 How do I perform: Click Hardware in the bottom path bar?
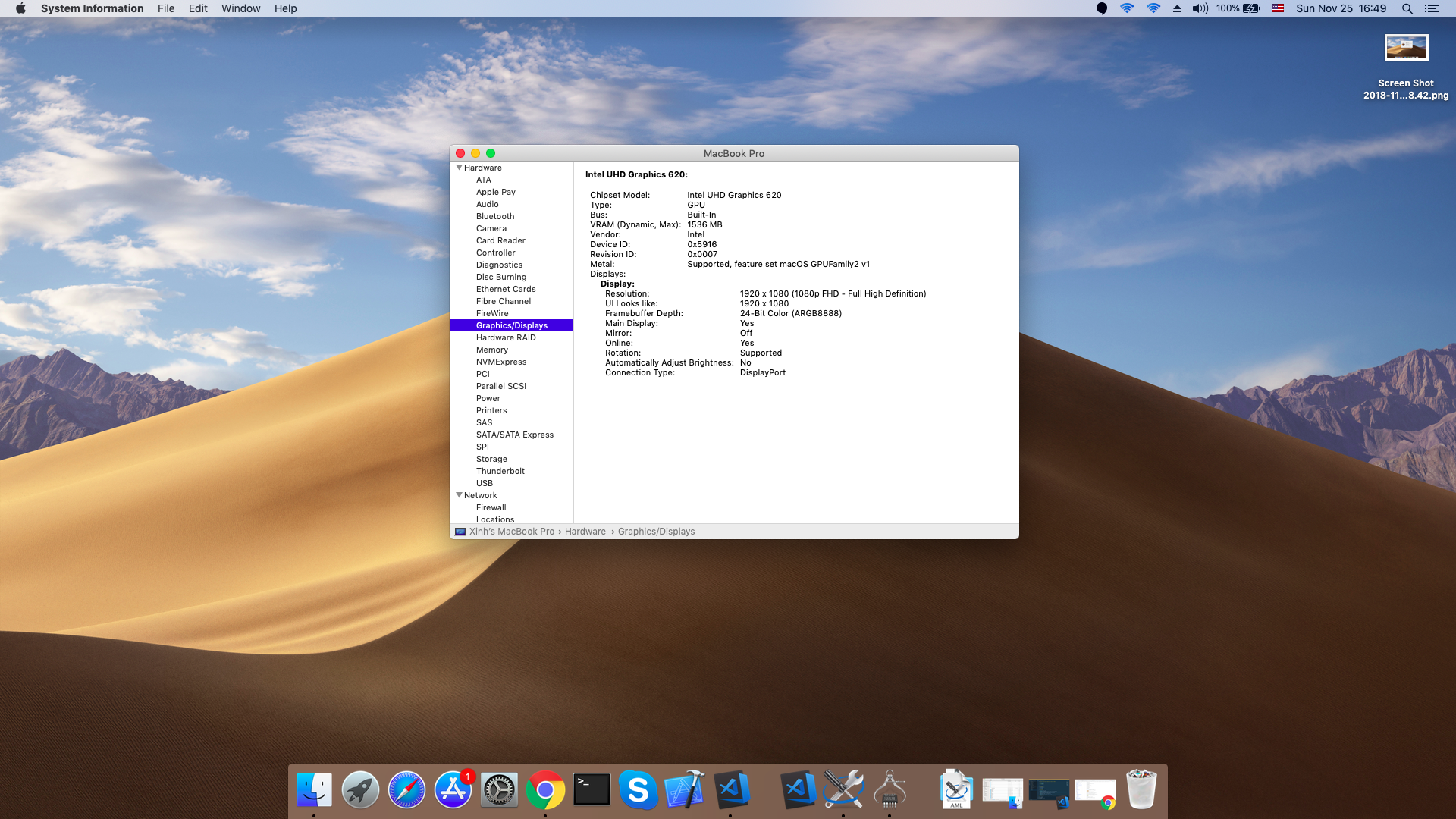585,532
